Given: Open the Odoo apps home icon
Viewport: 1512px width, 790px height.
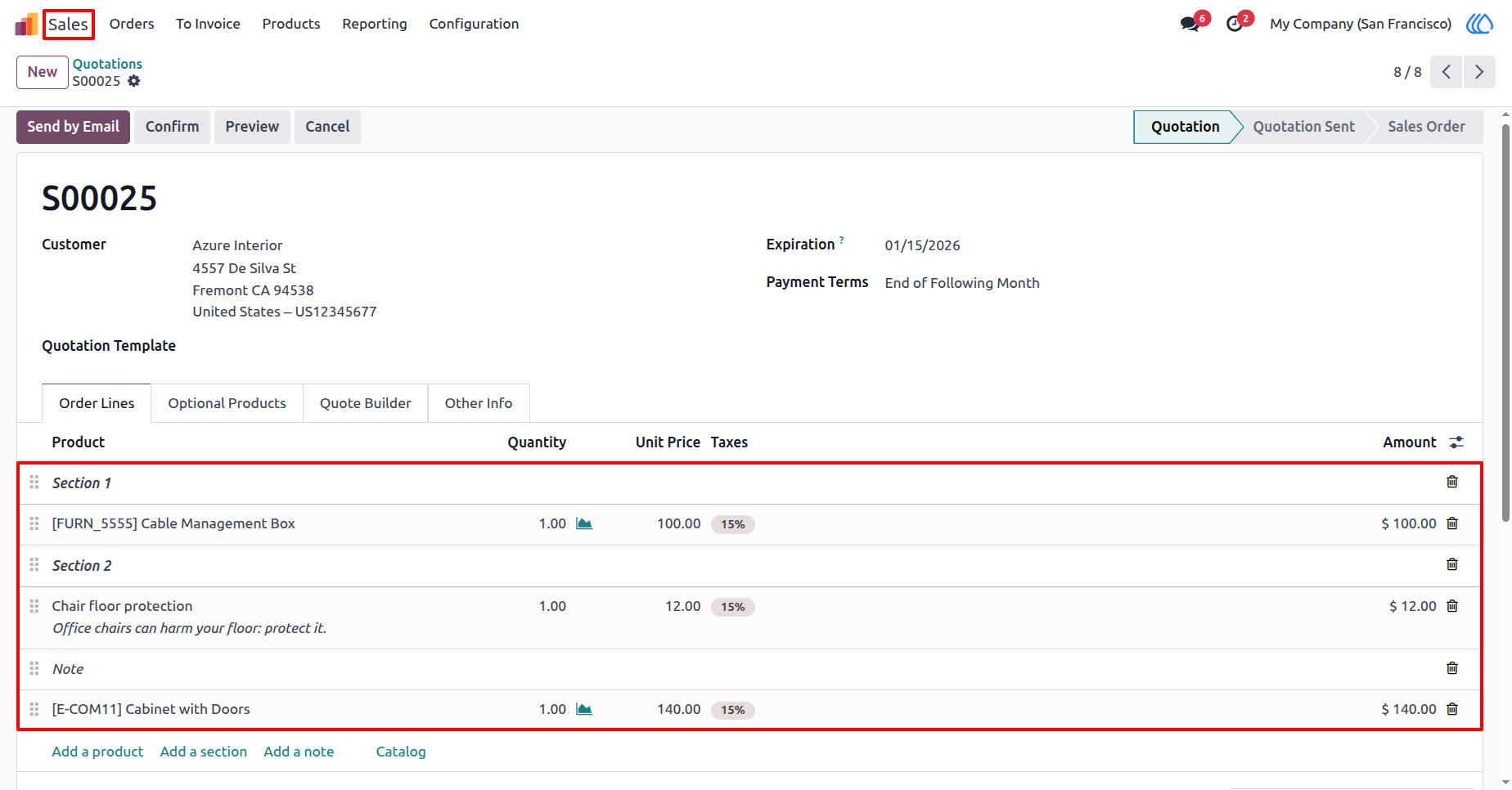Looking at the screenshot, I should [x=26, y=25].
